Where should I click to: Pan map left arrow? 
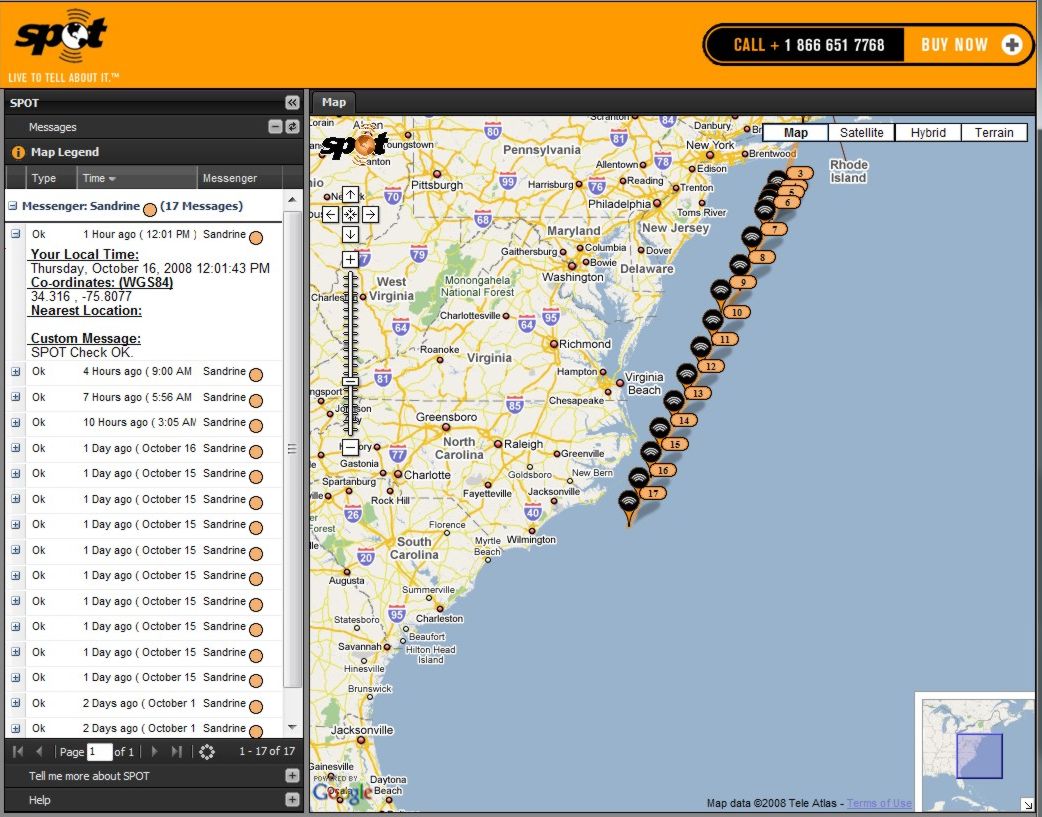coord(330,214)
